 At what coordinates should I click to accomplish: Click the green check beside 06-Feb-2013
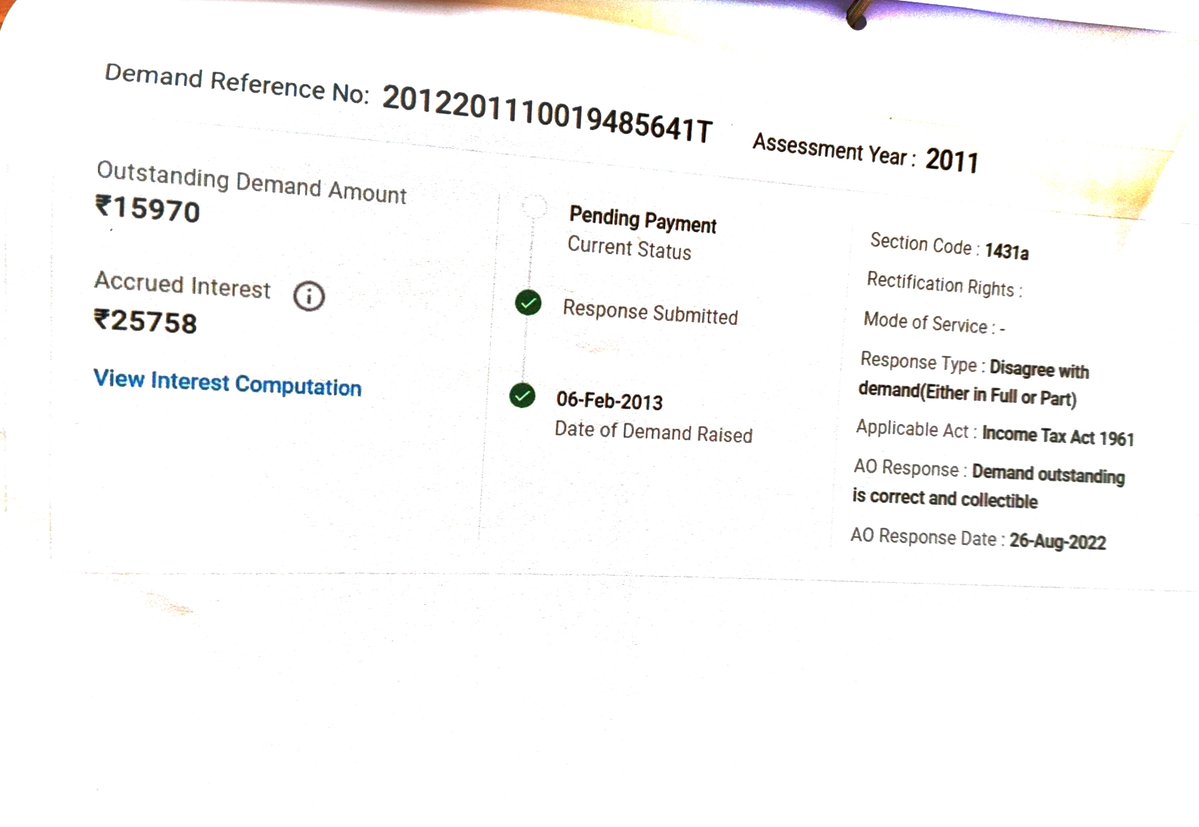pos(522,395)
